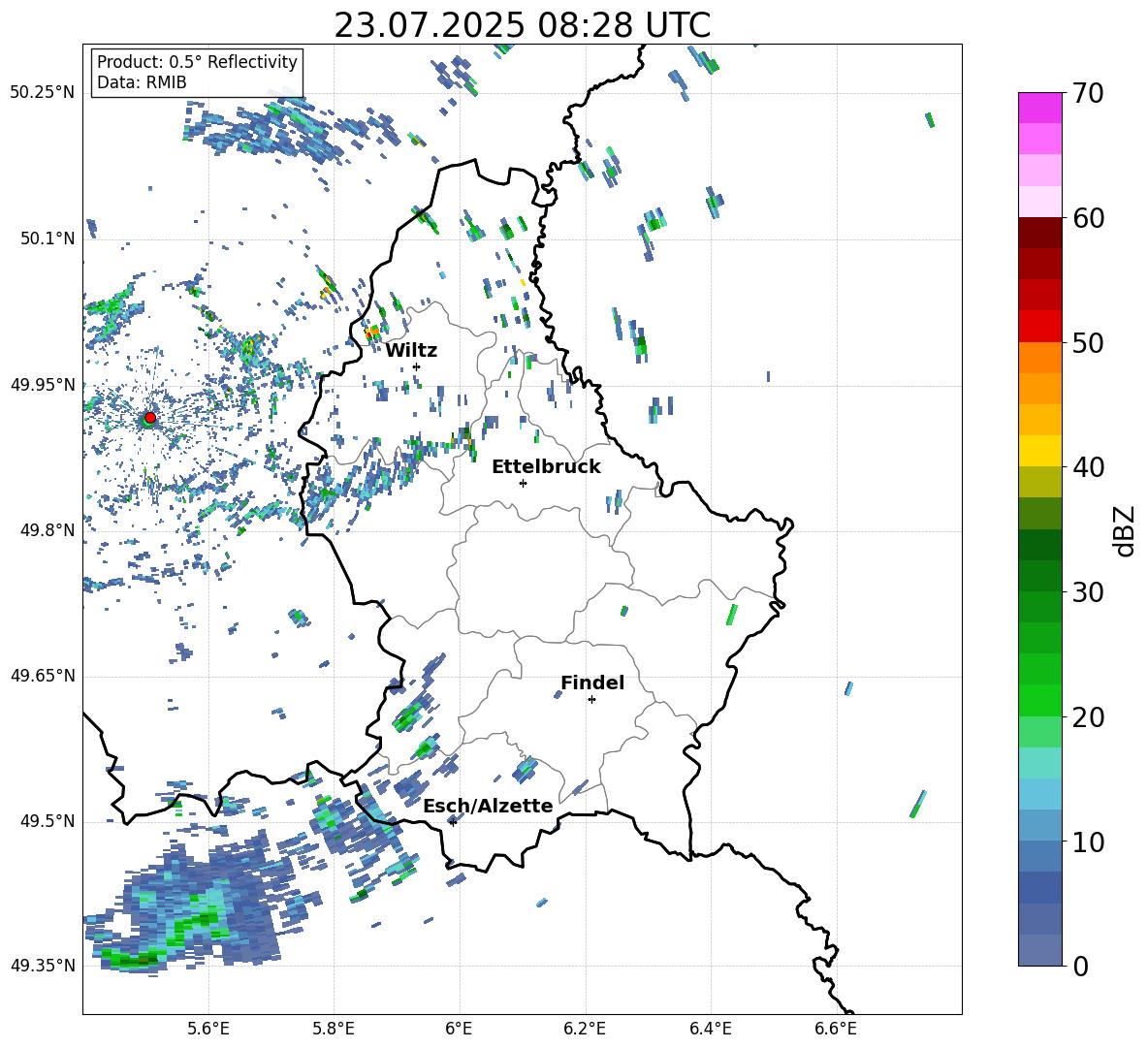Click the dark maroon colorbar segment below 60
Viewport: 1148px width, 1048px height.
[x=1040, y=233]
